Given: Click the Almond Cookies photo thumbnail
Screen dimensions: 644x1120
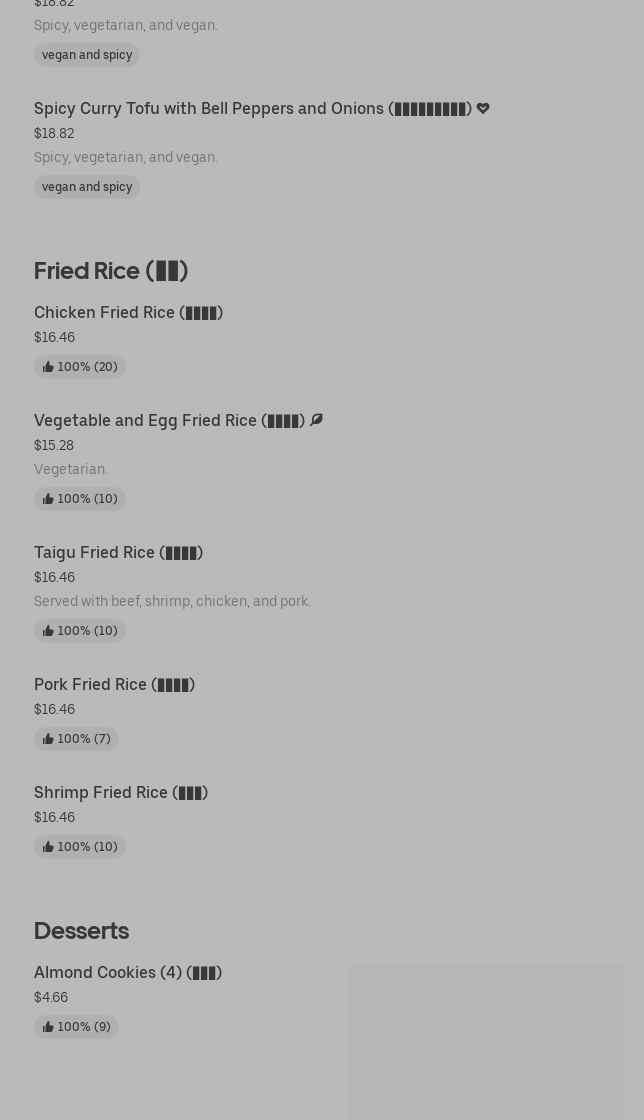Looking at the screenshot, I should coord(486,1040).
